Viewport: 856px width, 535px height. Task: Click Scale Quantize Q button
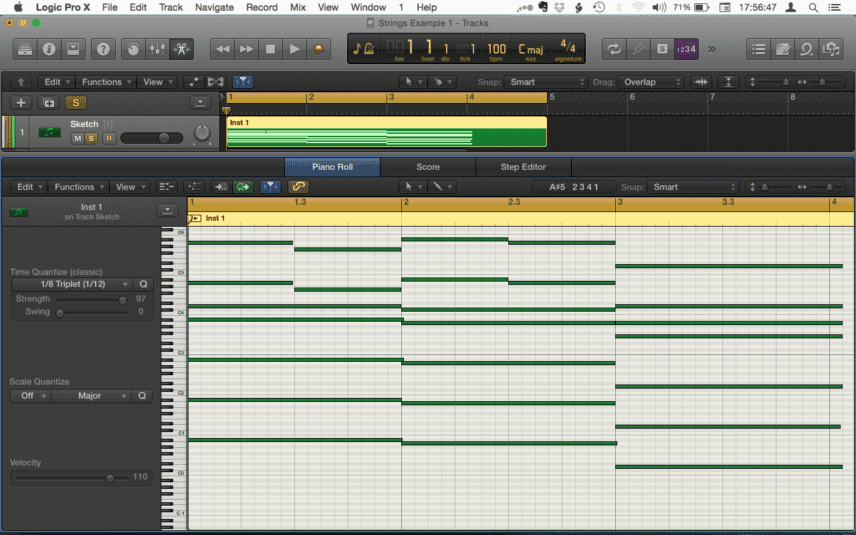[142, 396]
